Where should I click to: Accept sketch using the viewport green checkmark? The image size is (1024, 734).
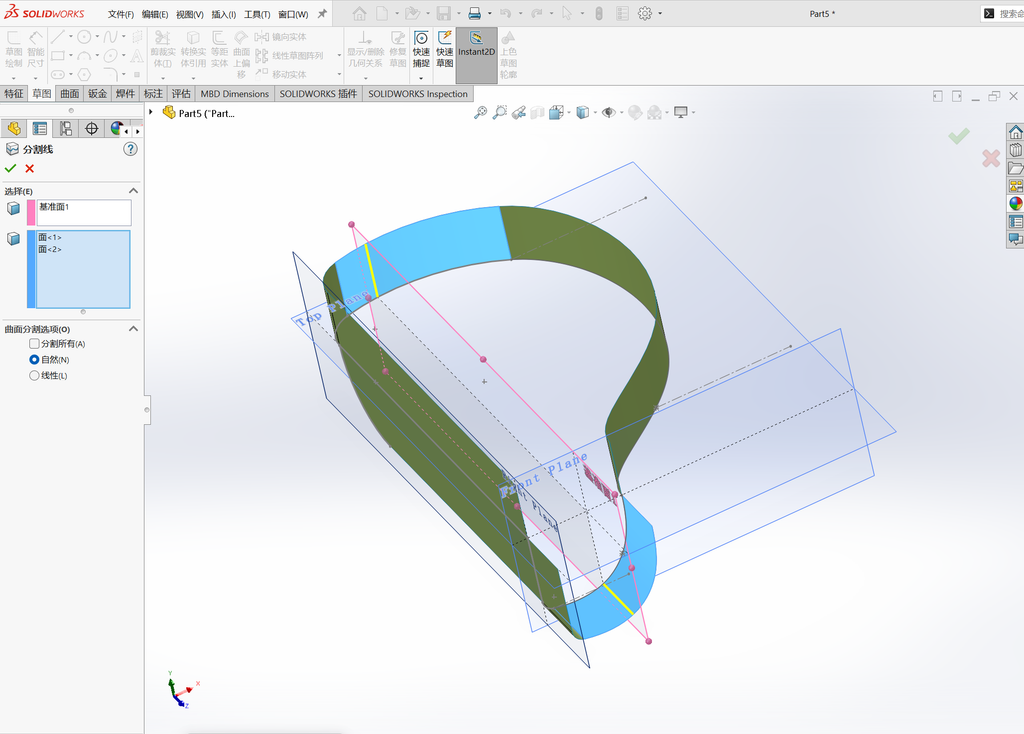(959, 136)
